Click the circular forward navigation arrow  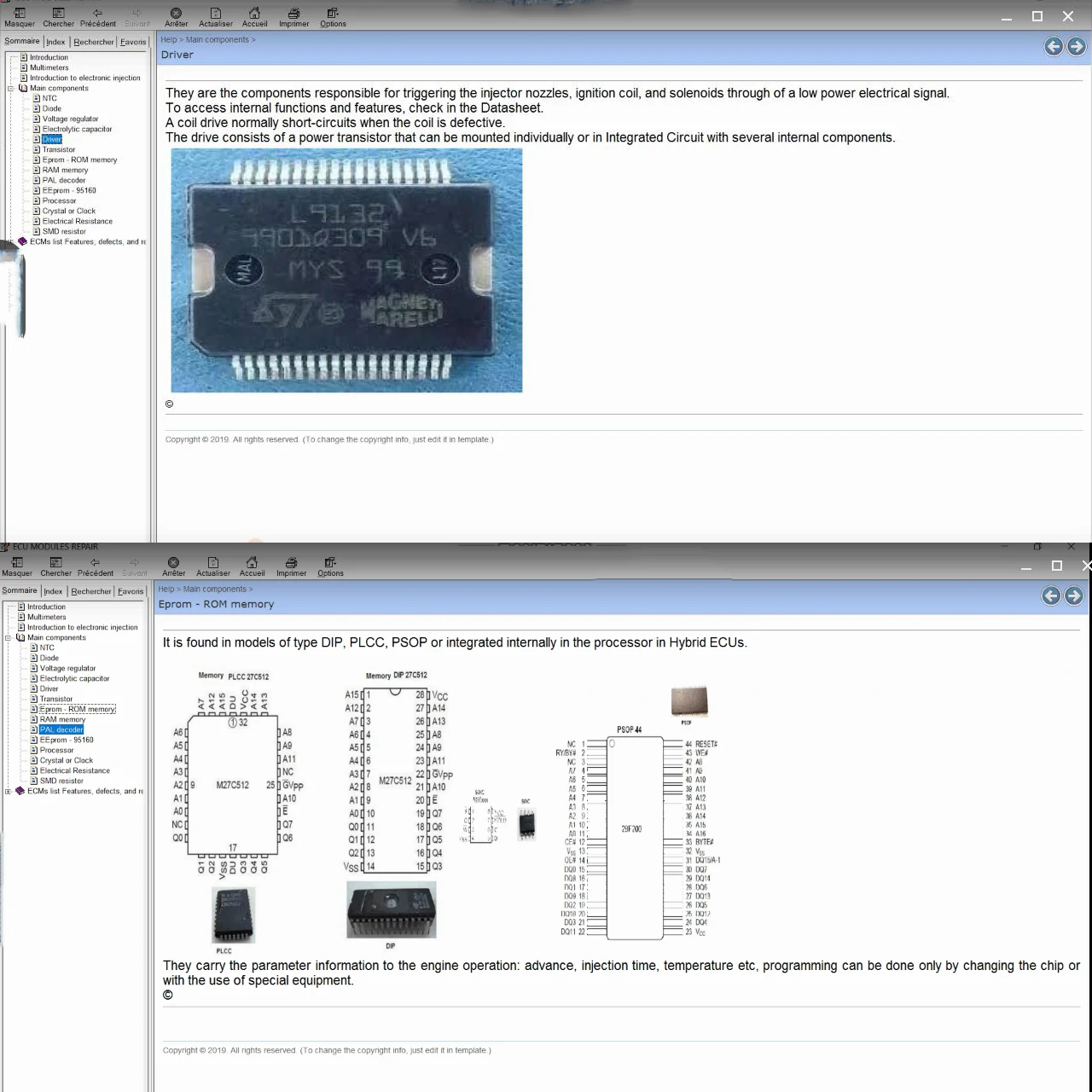(1076, 46)
